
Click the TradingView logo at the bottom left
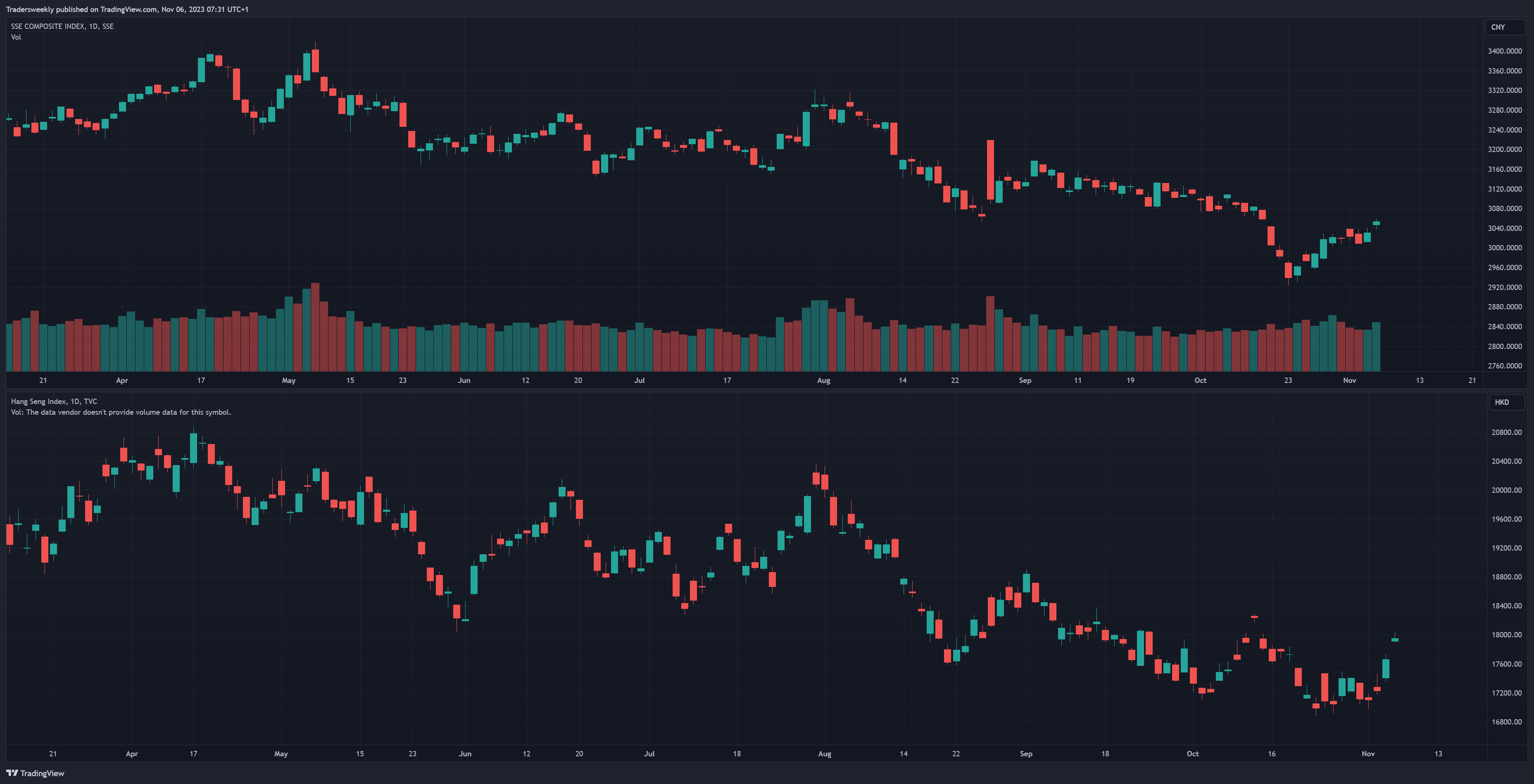point(35,773)
